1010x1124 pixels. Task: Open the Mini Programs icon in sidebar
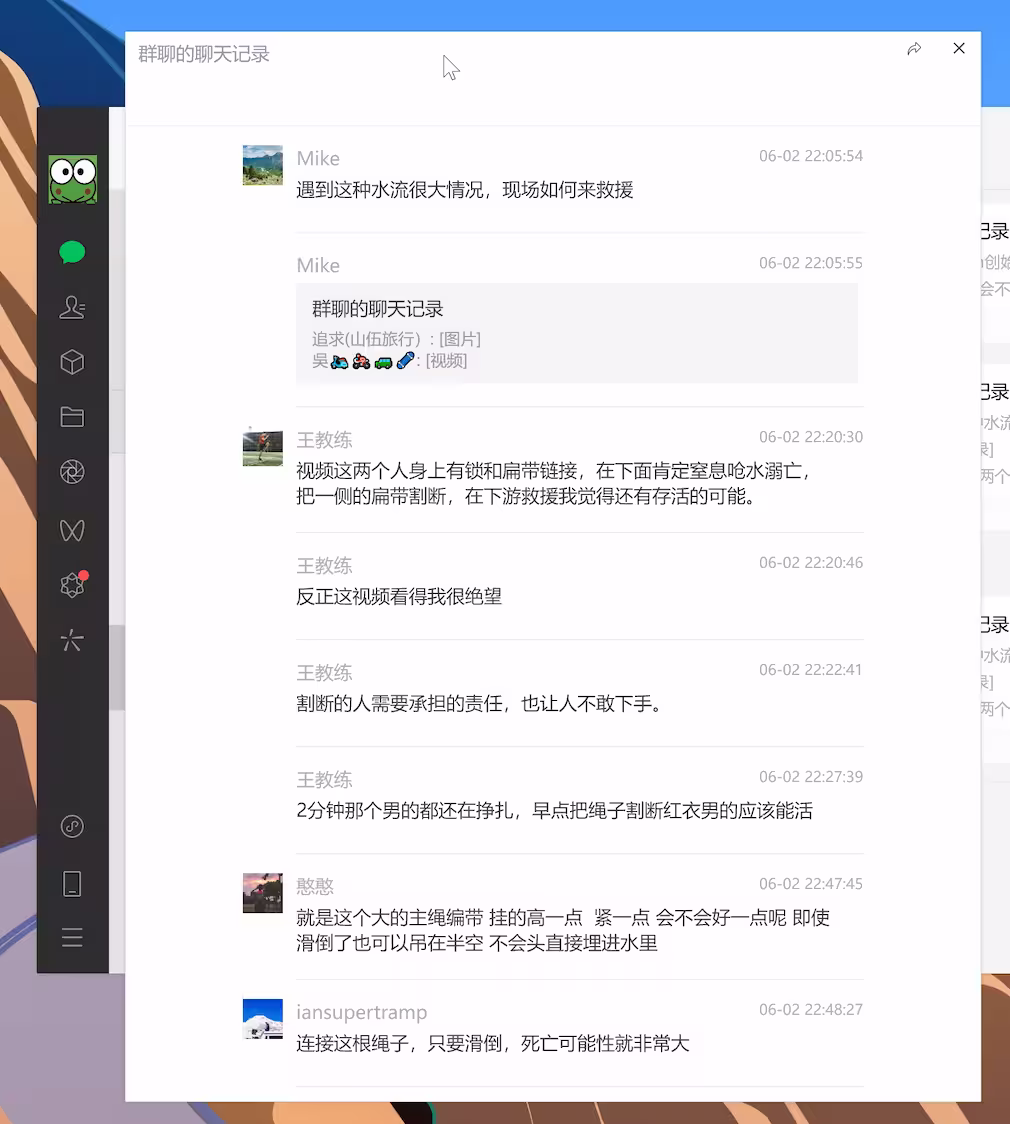pyautogui.click(x=72, y=827)
